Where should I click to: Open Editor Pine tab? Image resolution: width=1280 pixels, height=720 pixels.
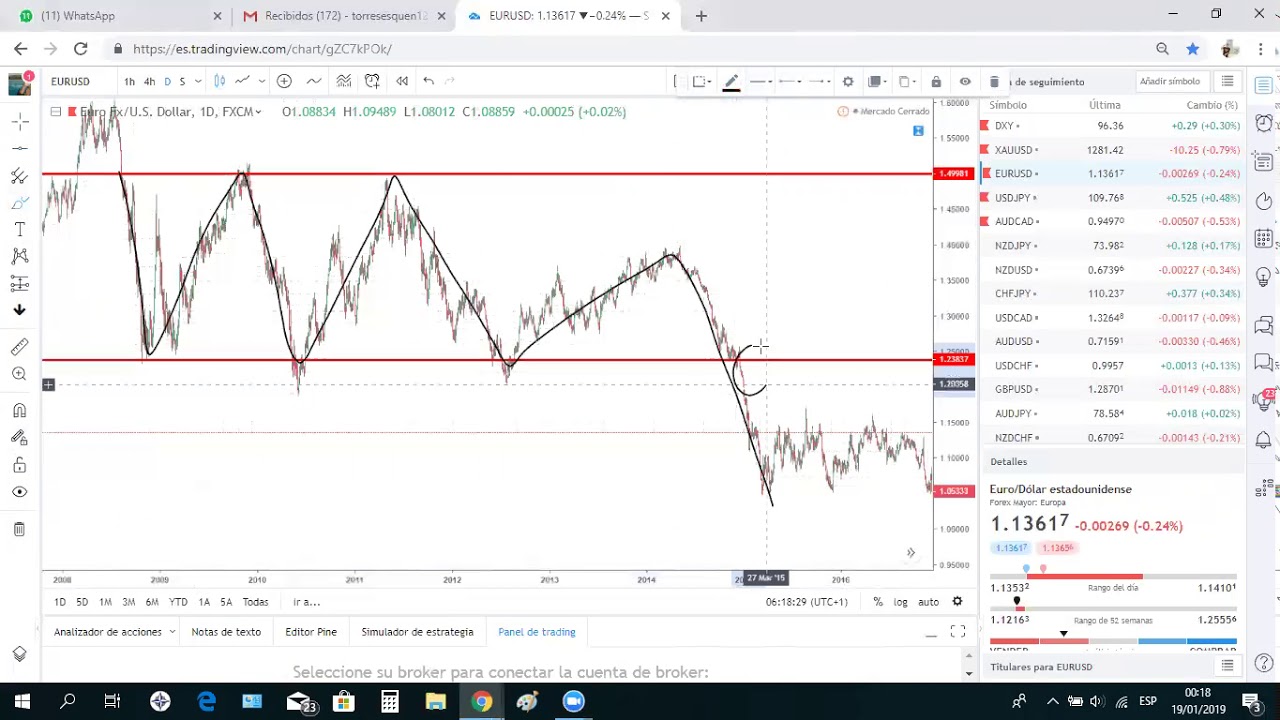(x=311, y=632)
